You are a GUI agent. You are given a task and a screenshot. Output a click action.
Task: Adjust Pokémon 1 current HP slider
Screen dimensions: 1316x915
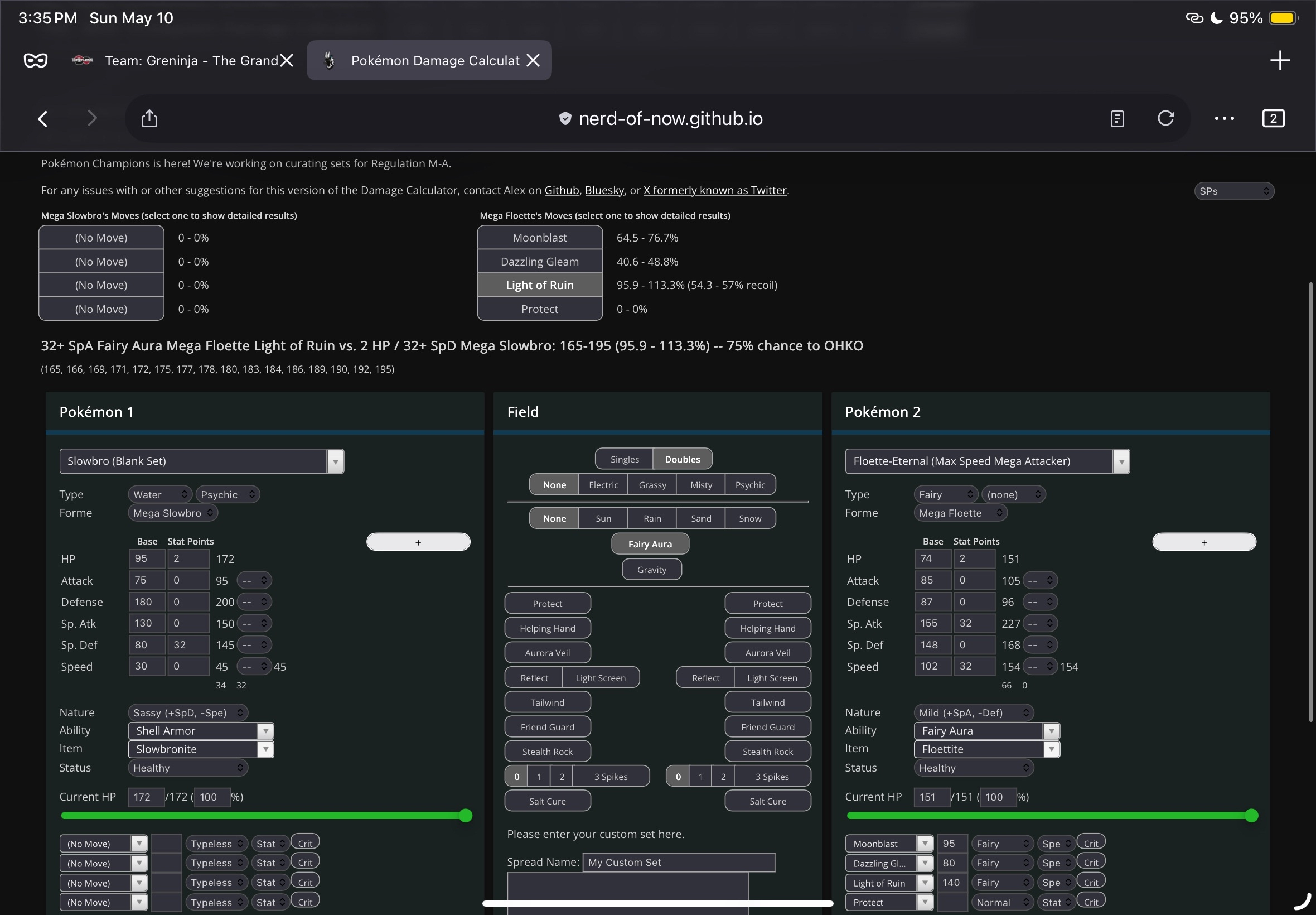267,816
